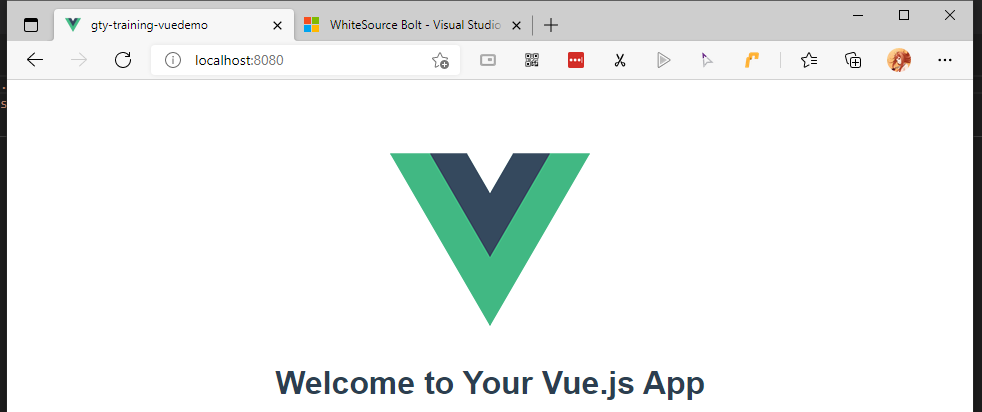Viewport: 982px width, 412px height.
Task: Switch to WhiteSource Bolt tab
Action: click(x=413, y=25)
